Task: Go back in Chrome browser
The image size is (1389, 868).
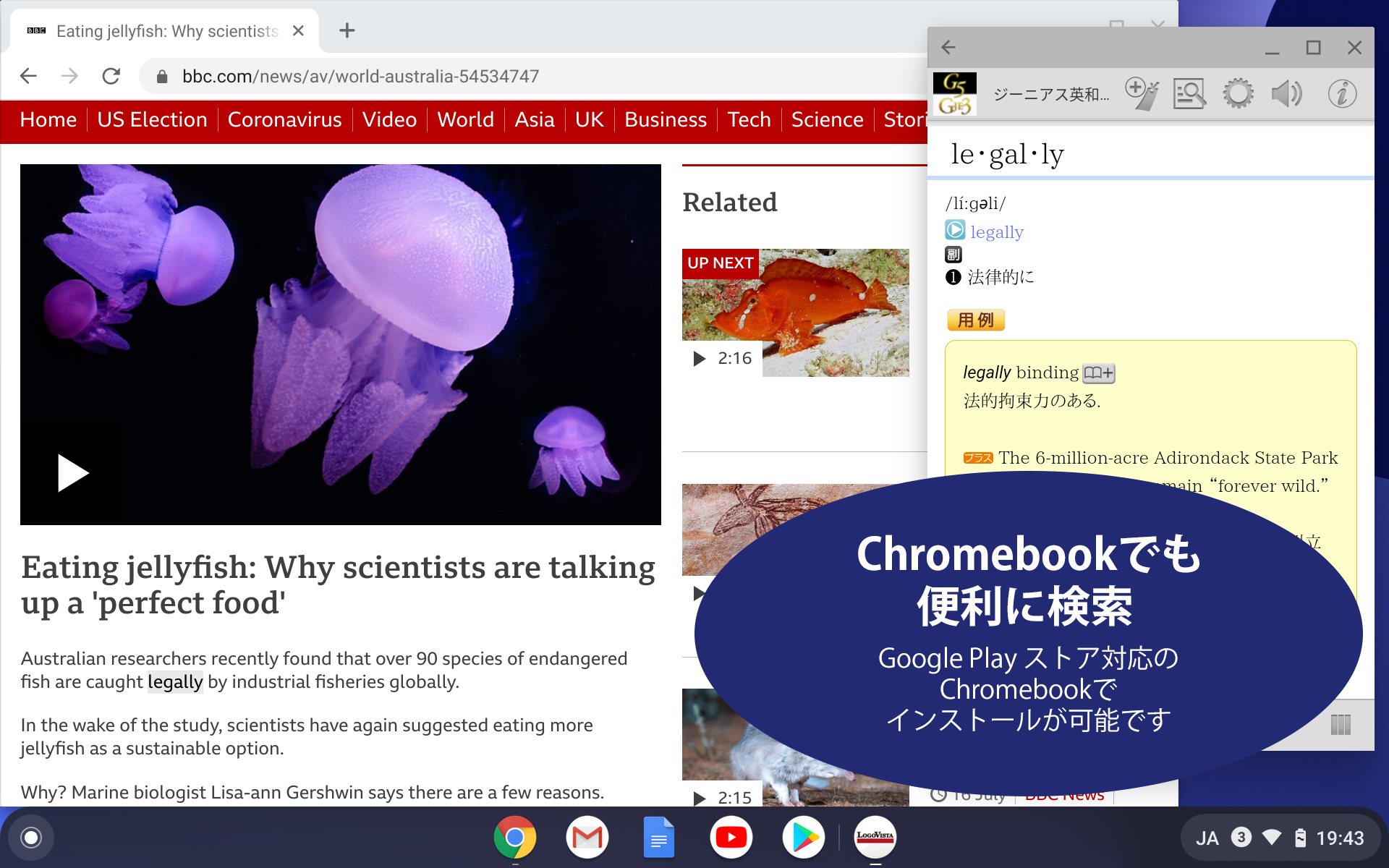Action: 28,76
